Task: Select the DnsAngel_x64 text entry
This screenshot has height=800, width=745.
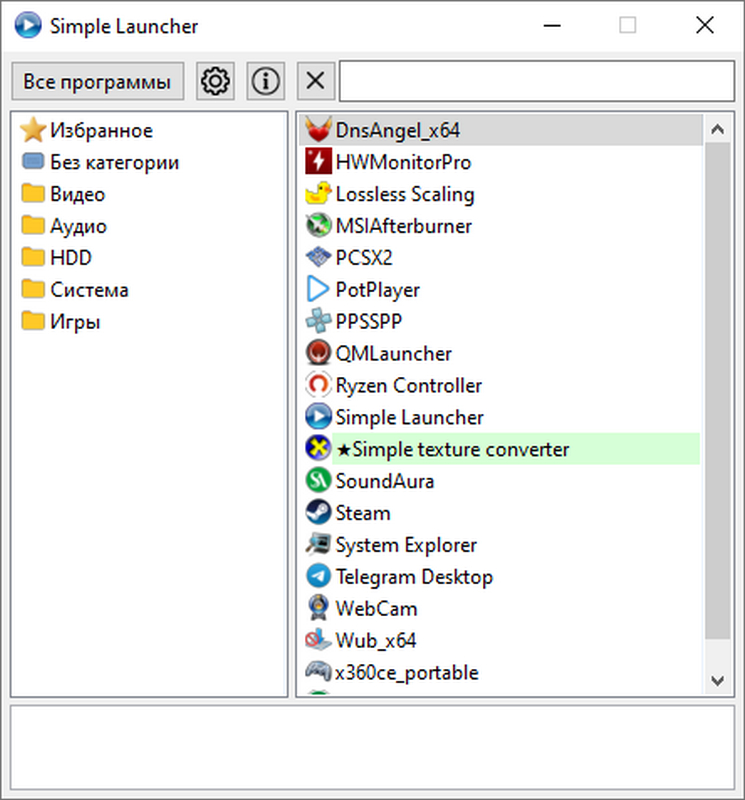Action: (x=398, y=131)
